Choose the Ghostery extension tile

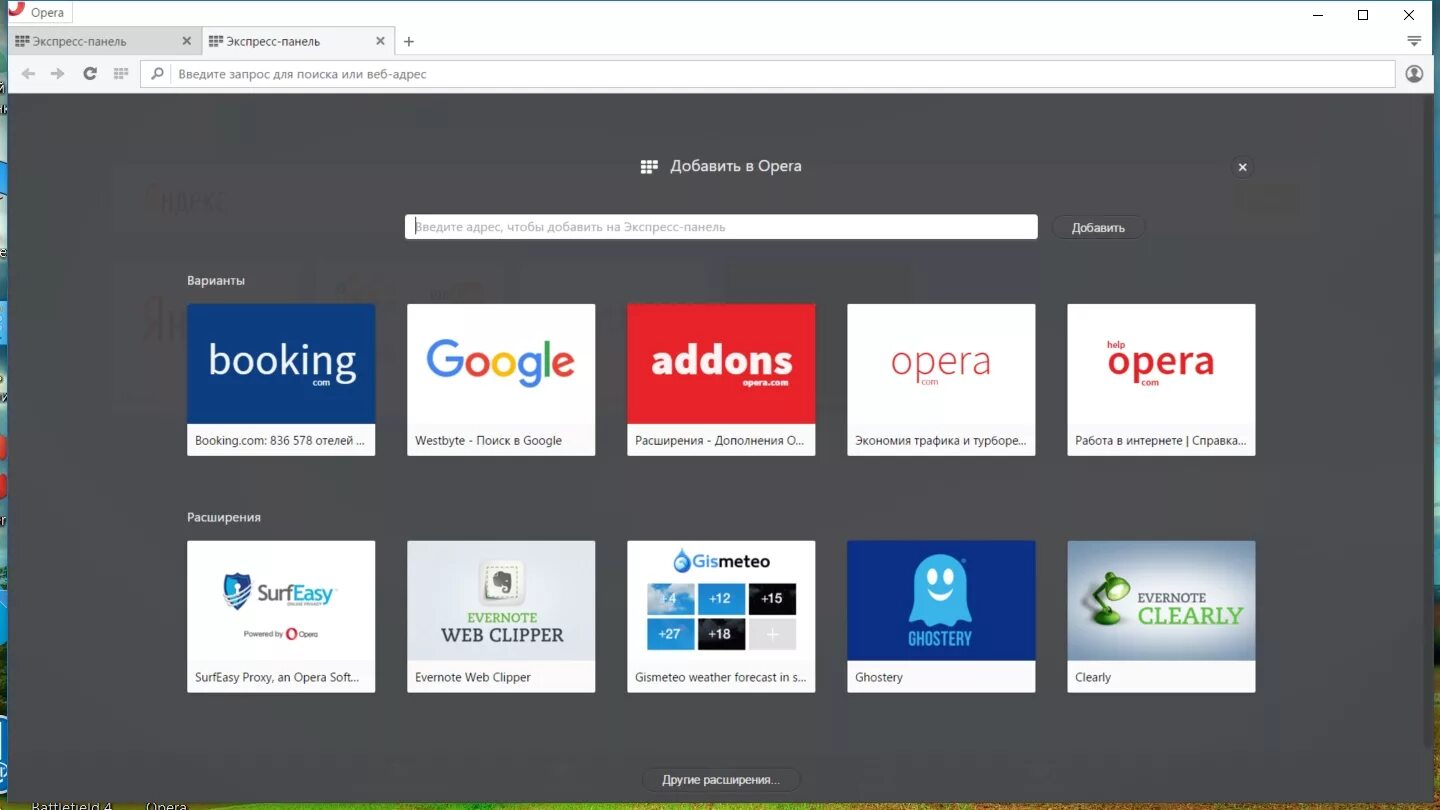pos(941,617)
